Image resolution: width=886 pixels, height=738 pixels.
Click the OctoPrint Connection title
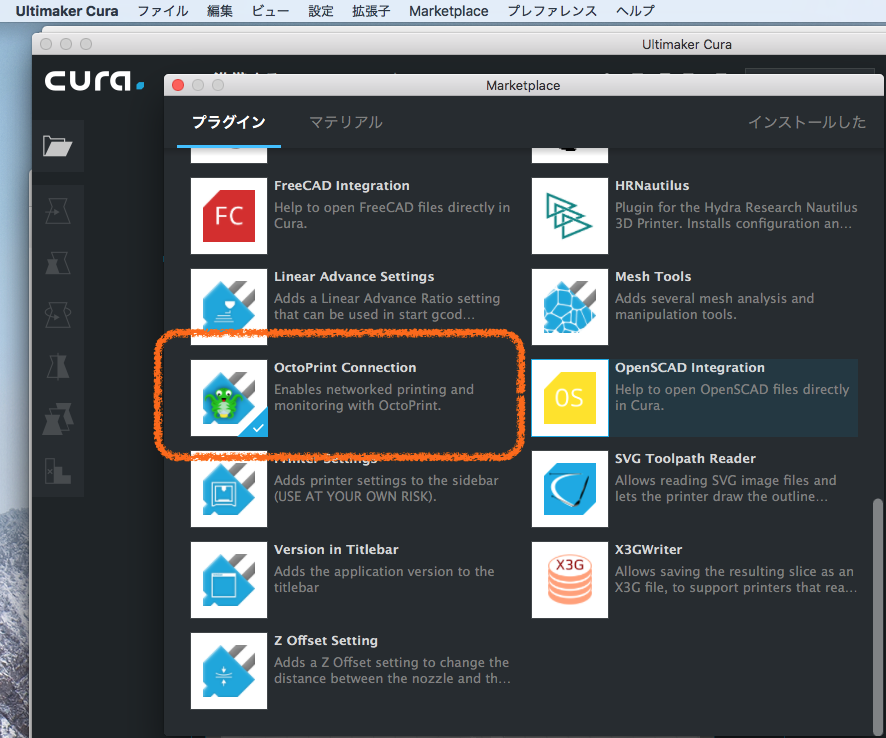pos(345,367)
